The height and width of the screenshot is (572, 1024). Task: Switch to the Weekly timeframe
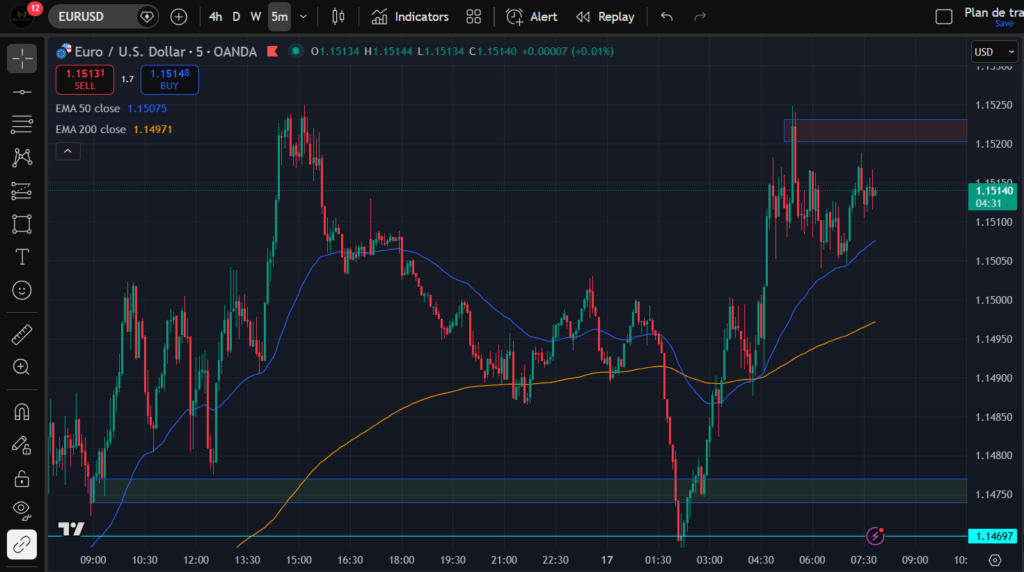coord(255,16)
